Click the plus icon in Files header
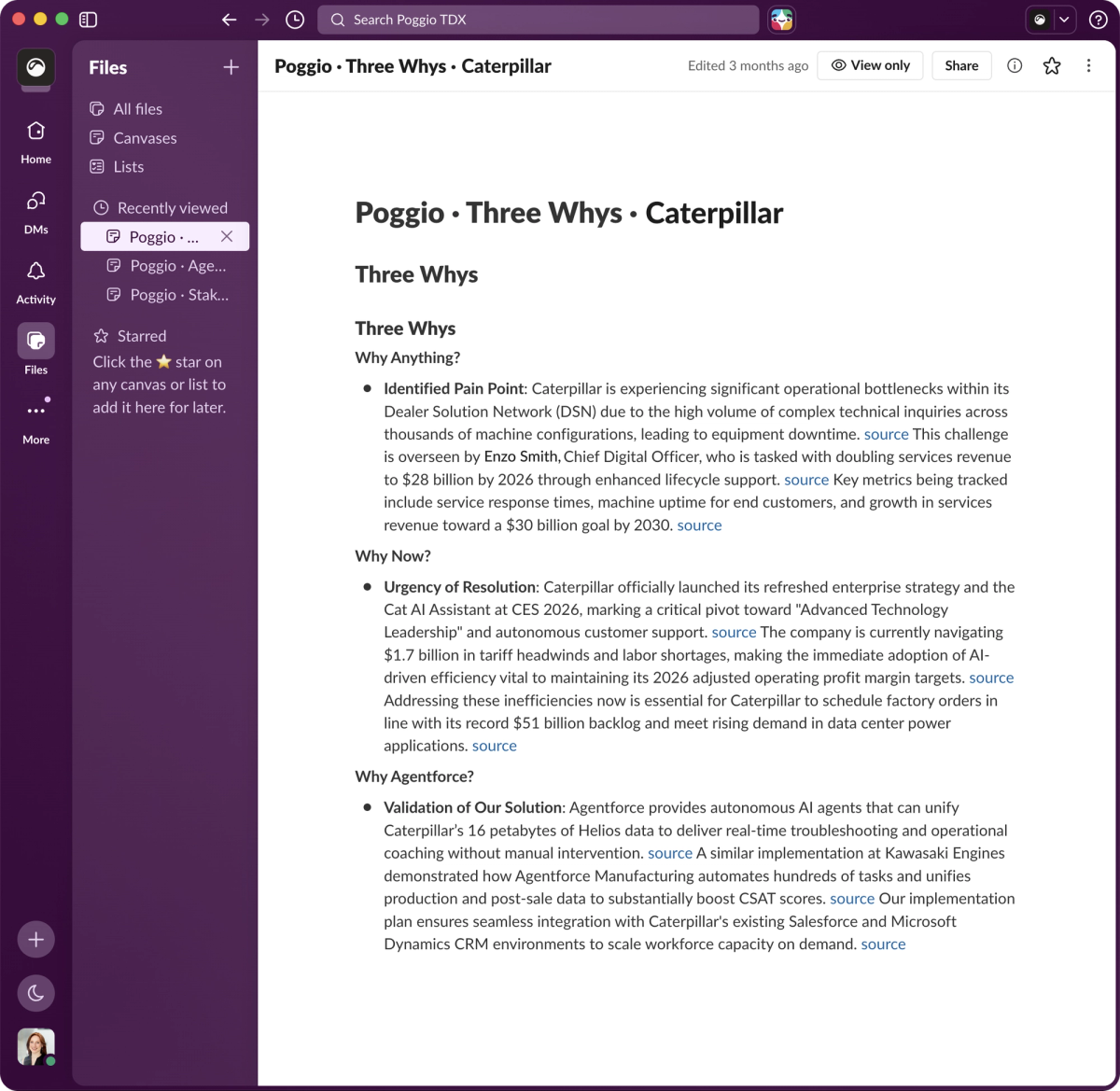Image resolution: width=1120 pixels, height=1091 pixels. pyautogui.click(x=231, y=67)
